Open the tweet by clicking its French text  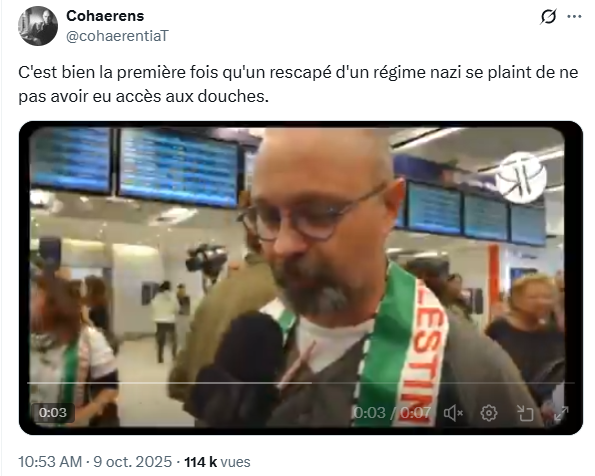[298, 84]
